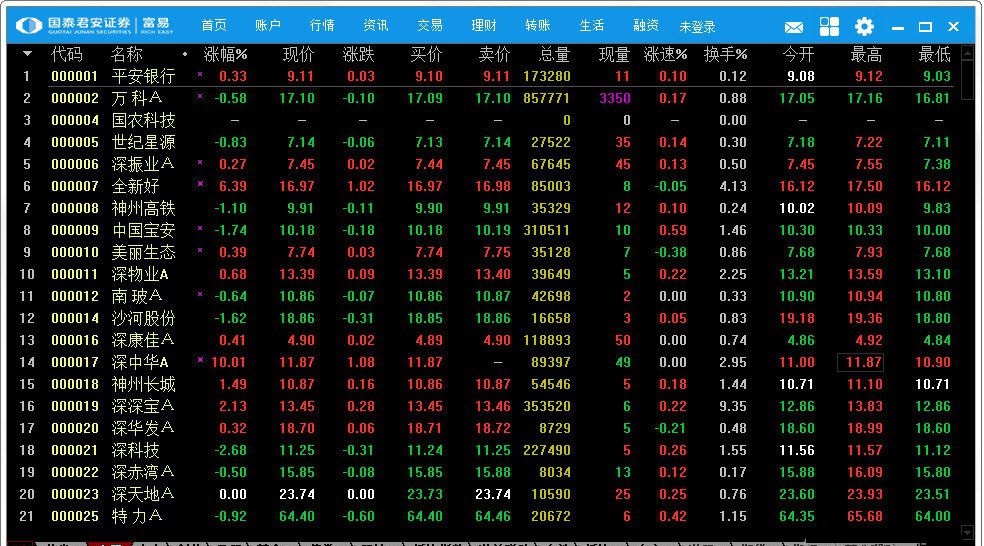
Task: Sort by the 最低 column header
Action: click(934, 55)
